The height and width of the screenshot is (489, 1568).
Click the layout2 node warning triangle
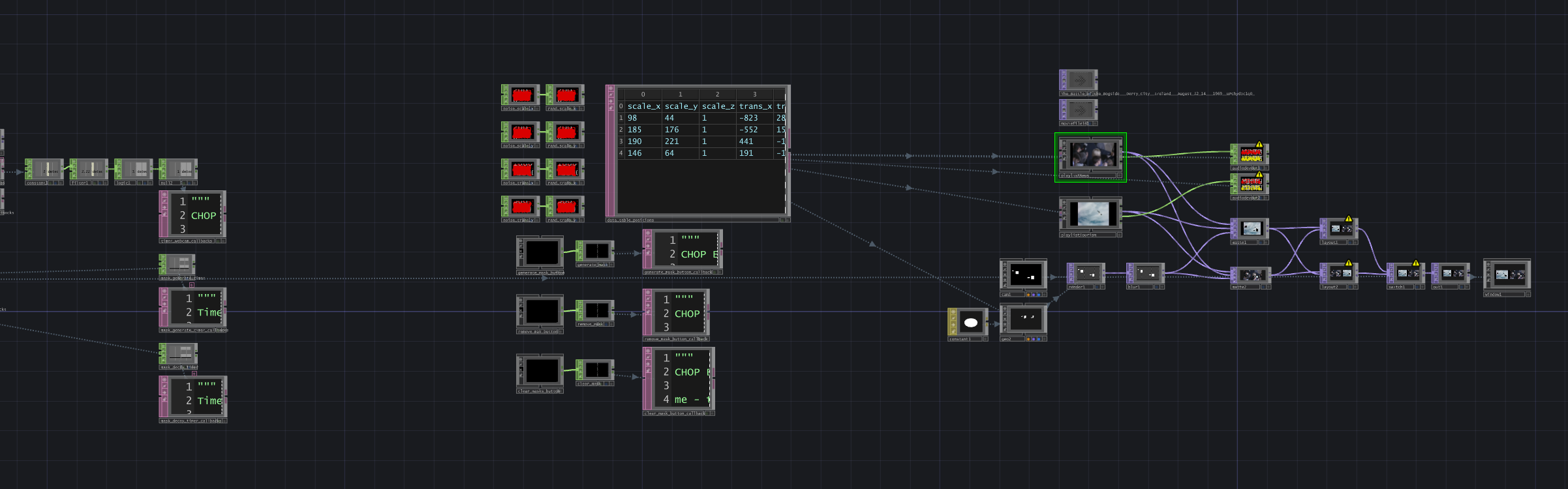(1348, 264)
